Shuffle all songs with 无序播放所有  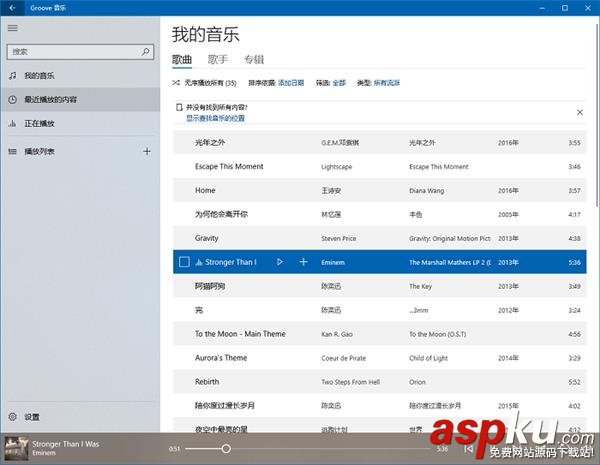coord(204,83)
